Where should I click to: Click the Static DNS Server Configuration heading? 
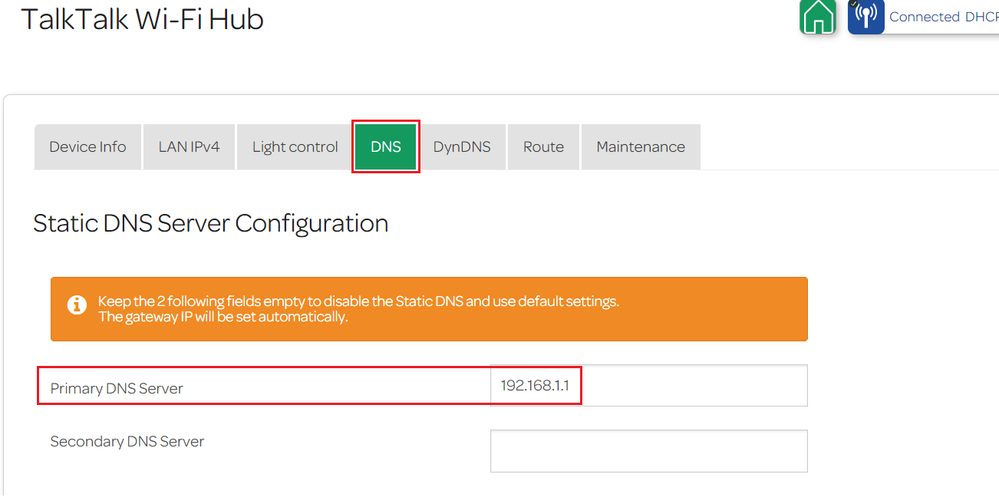coord(211,224)
